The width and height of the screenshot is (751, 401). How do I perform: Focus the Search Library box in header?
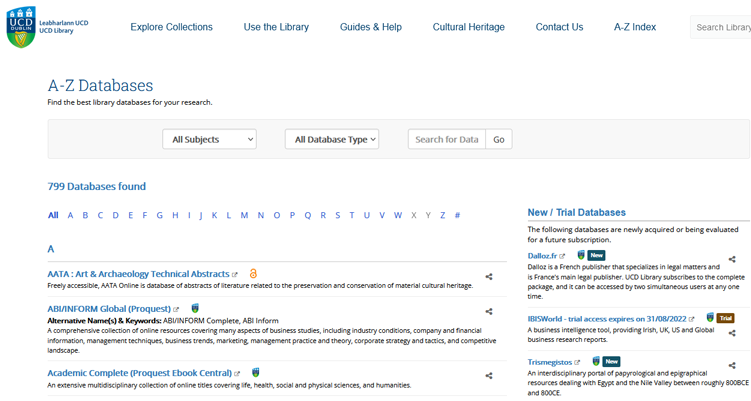point(721,27)
